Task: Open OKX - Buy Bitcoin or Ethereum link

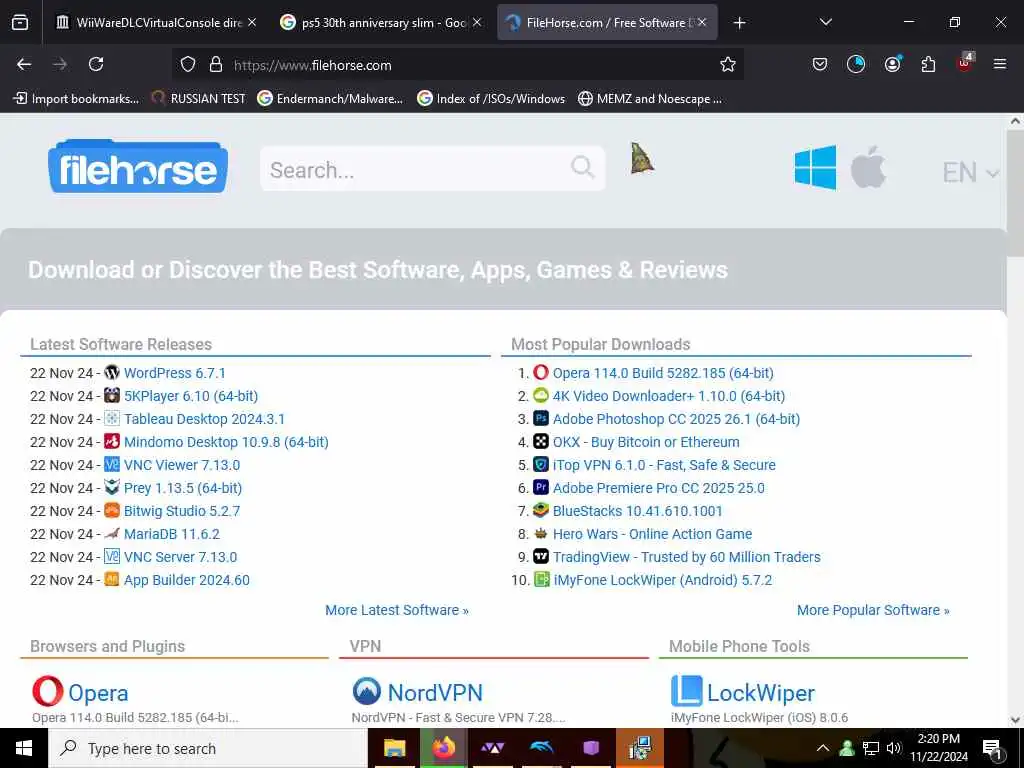Action: [x=646, y=442]
